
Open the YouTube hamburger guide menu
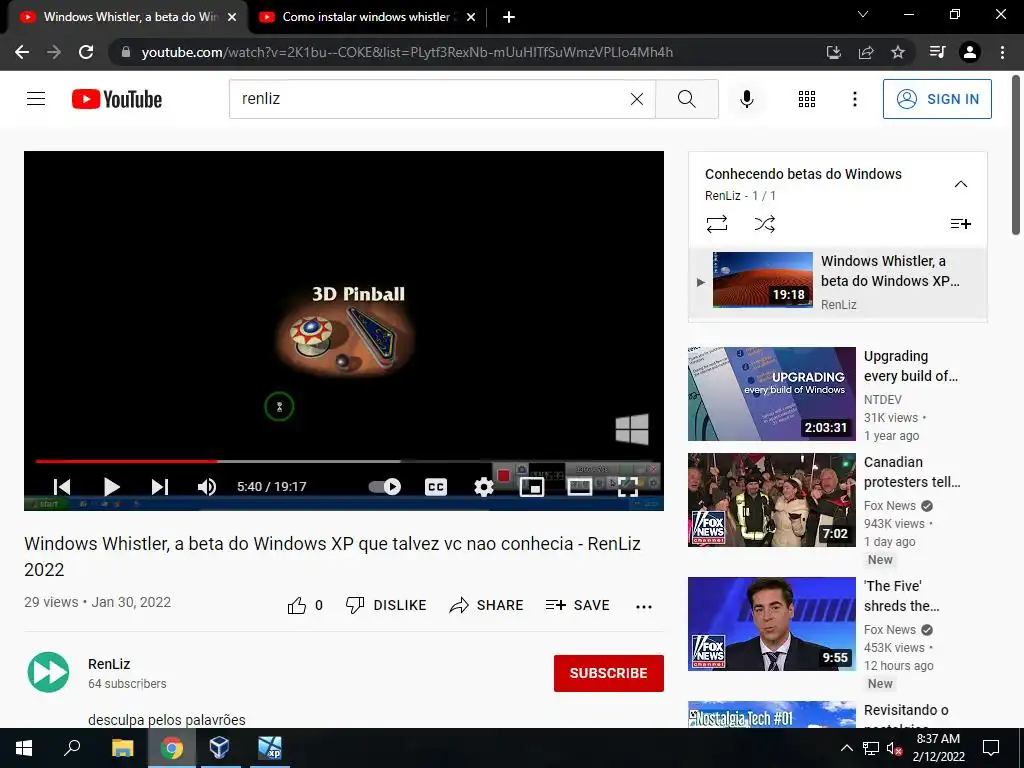coord(36,99)
